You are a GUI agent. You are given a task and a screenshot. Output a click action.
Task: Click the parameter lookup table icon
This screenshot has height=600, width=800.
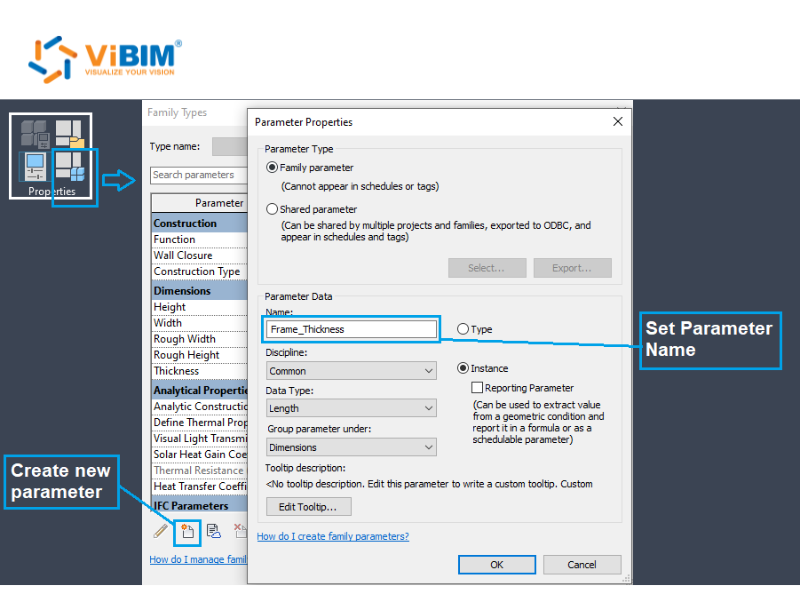[214, 531]
